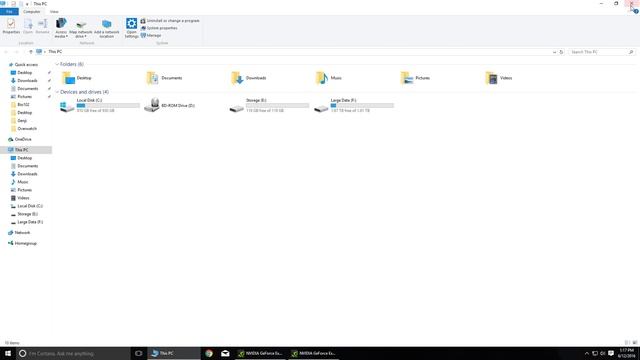This screenshot has height=360, width=640.
Task: Select Homegroup in the navigation pane
Action: click(x=25, y=243)
